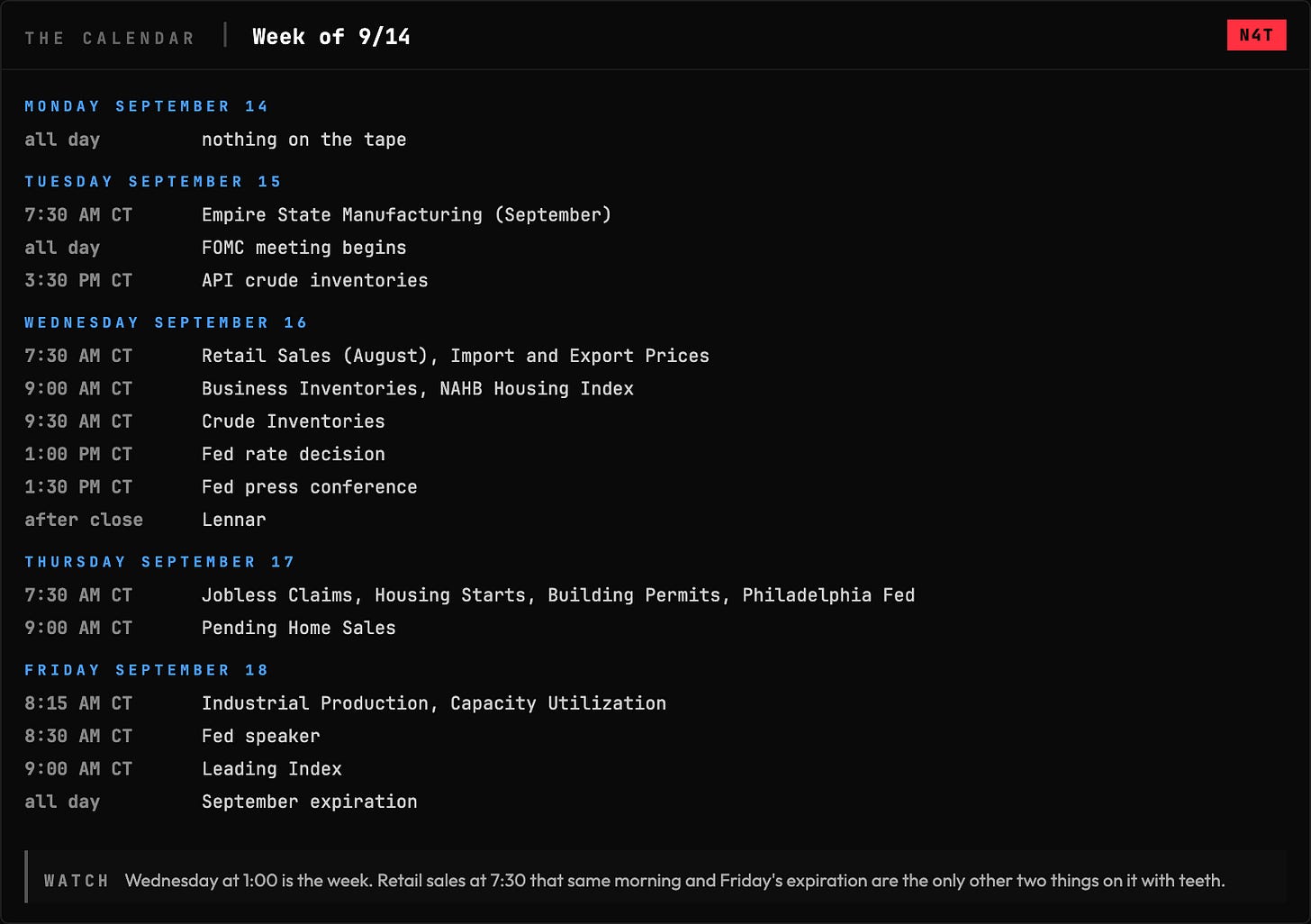Click 'September expiration' entry
The height and width of the screenshot is (924, 1311).
click(309, 802)
